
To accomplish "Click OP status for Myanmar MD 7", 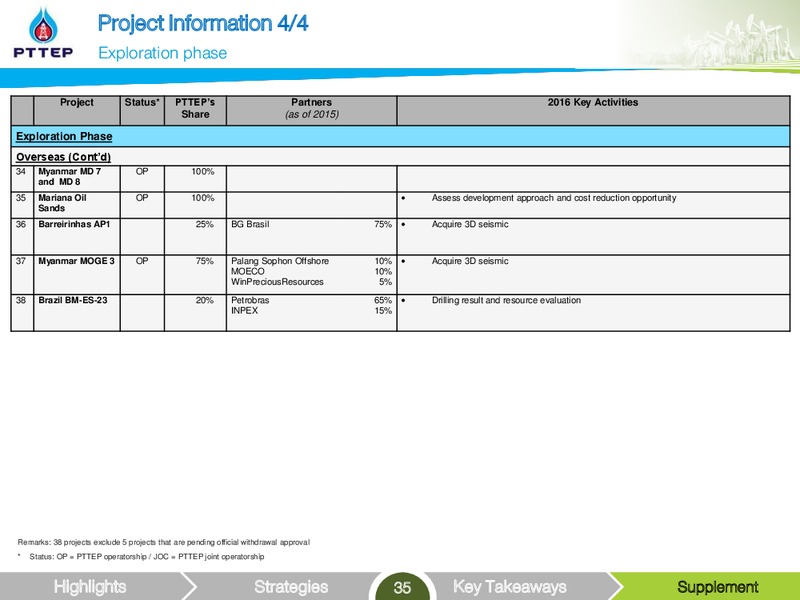I will tap(142, 171).
